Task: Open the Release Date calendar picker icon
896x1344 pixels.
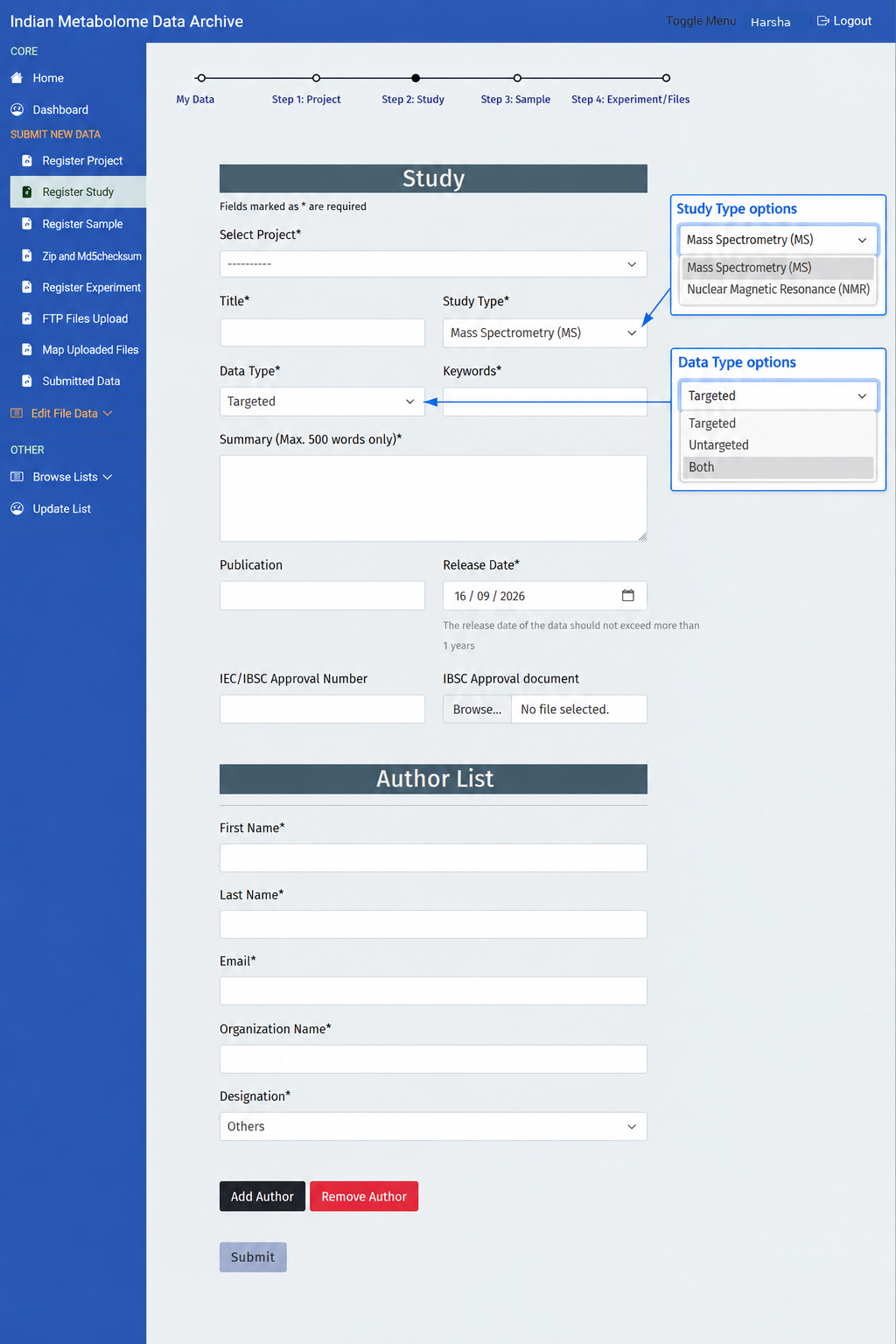Action: coord(628,595)
